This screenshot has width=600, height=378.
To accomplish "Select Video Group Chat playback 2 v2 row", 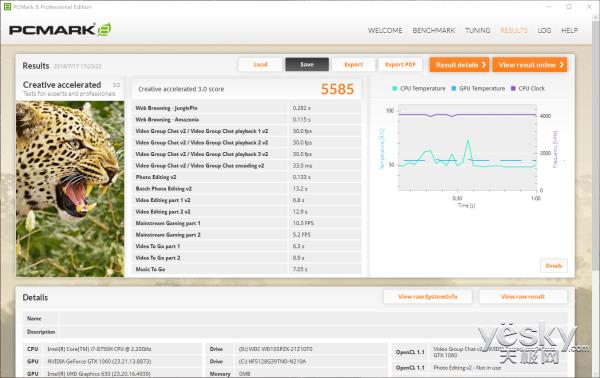I will tap(246, 143).
